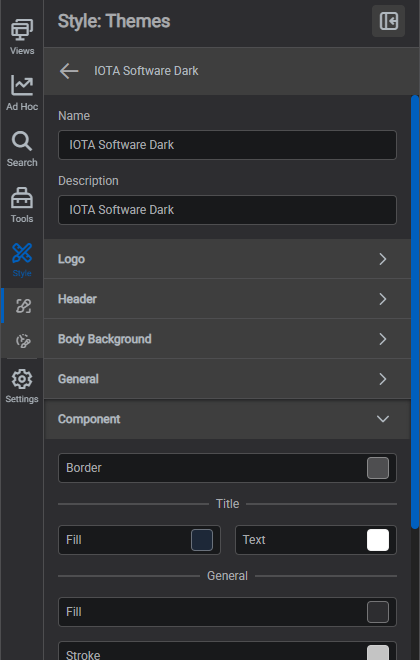
Task: Select the themes sub-item icon under Style
Action: click(x=23, y=306)
